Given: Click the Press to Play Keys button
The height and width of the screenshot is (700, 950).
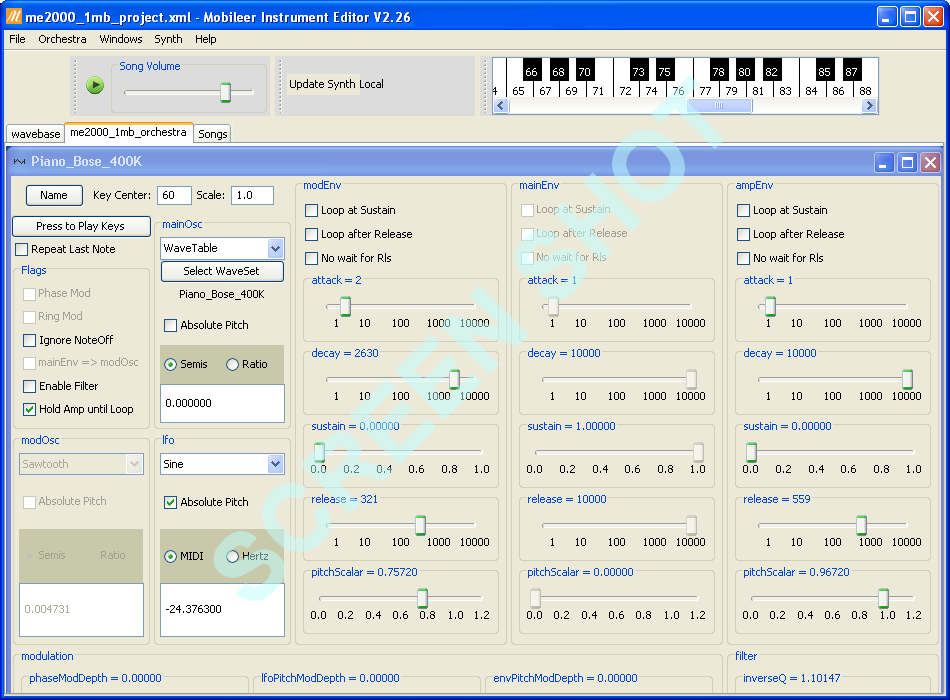Looking at the screenshot, I should pyautogui.click(x=81, y=227).
